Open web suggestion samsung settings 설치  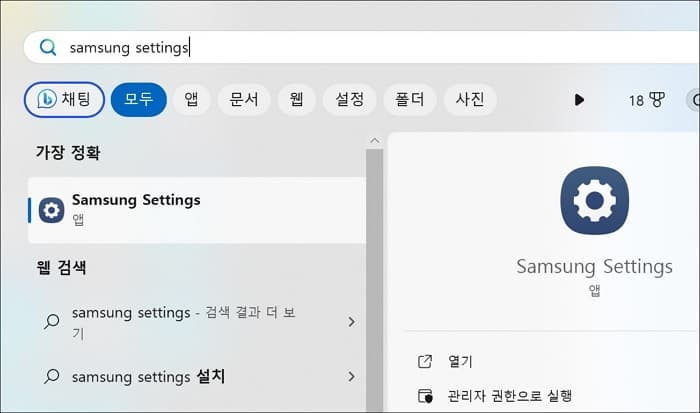coord(197,376)
